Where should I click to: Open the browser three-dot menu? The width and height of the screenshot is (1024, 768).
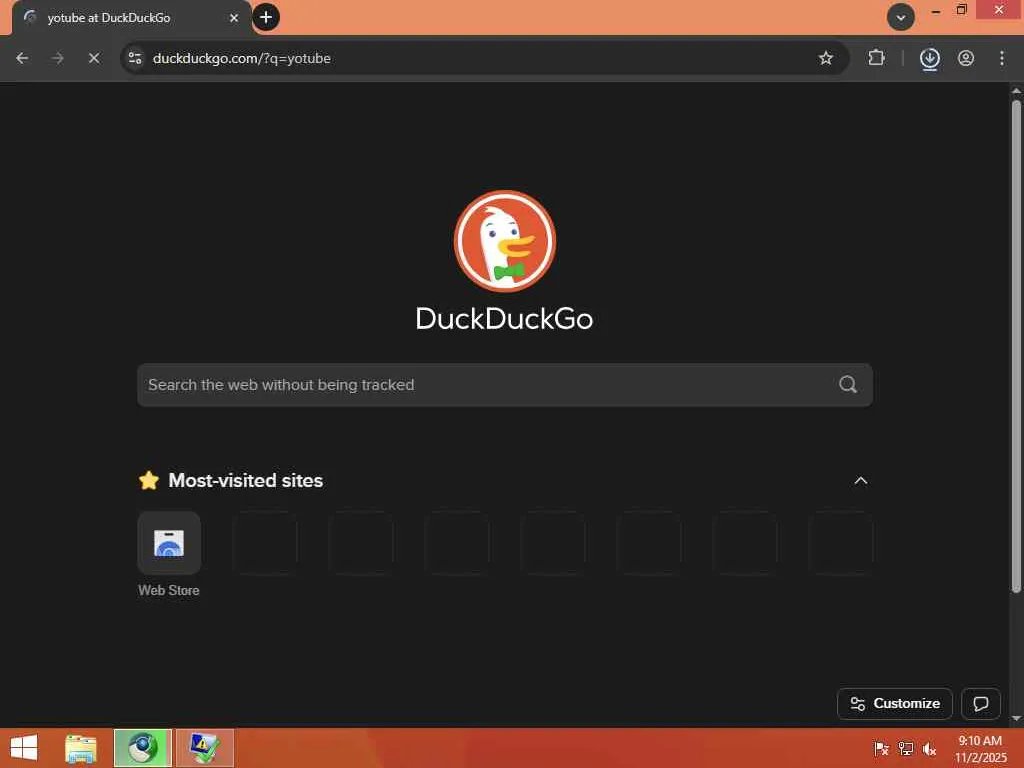(1002, 58)
